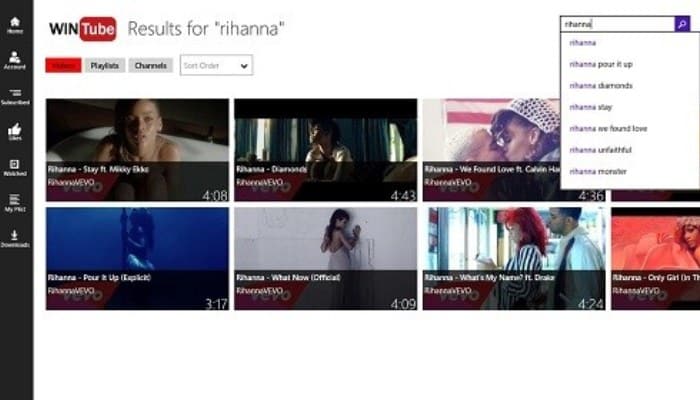This screenshot has width=700, height=400.
Task: Open the Account sidebar icon
Action: (x=15, y=60)
